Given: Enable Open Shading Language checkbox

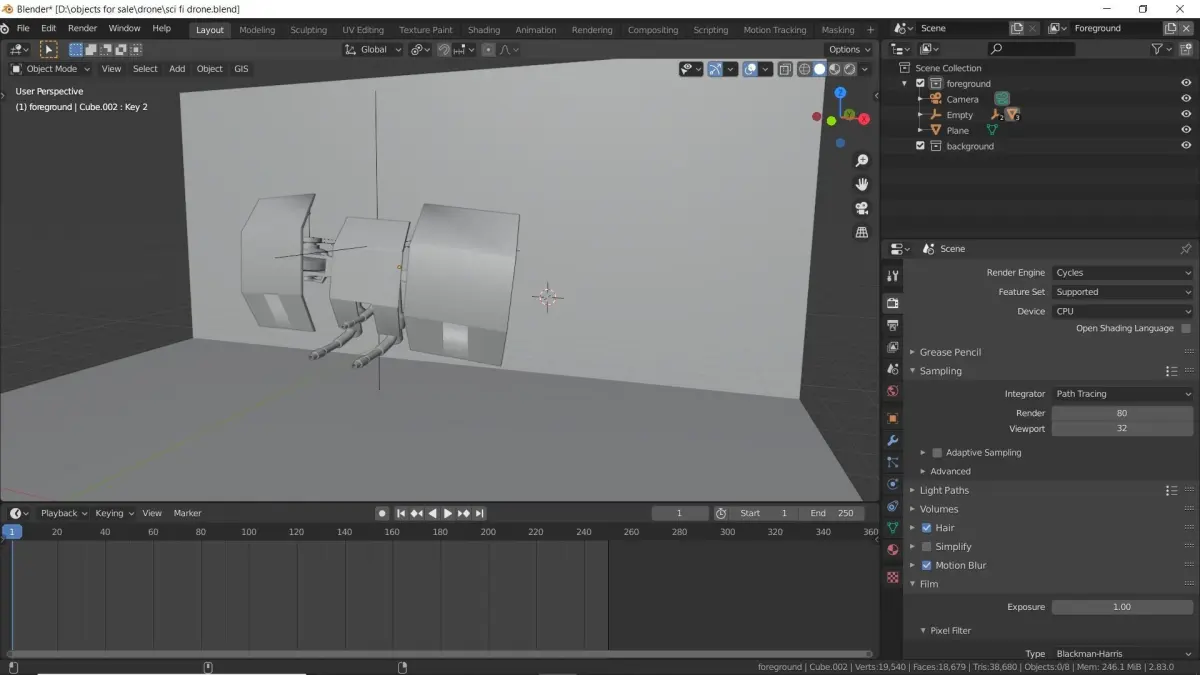Looking at the screenshot, I should pyautogui.click(x=1186, y=328).
